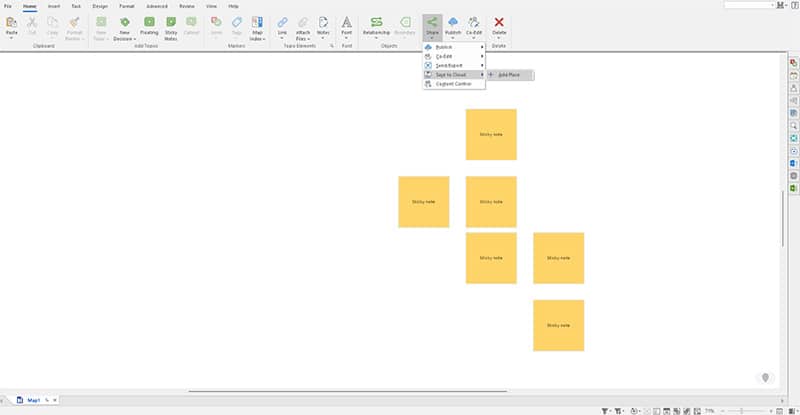The height and width of the screenshot is (415, 800).
Task: Open the Design ribbon tab
Action: pyautogui.click(x=100, y=6)
